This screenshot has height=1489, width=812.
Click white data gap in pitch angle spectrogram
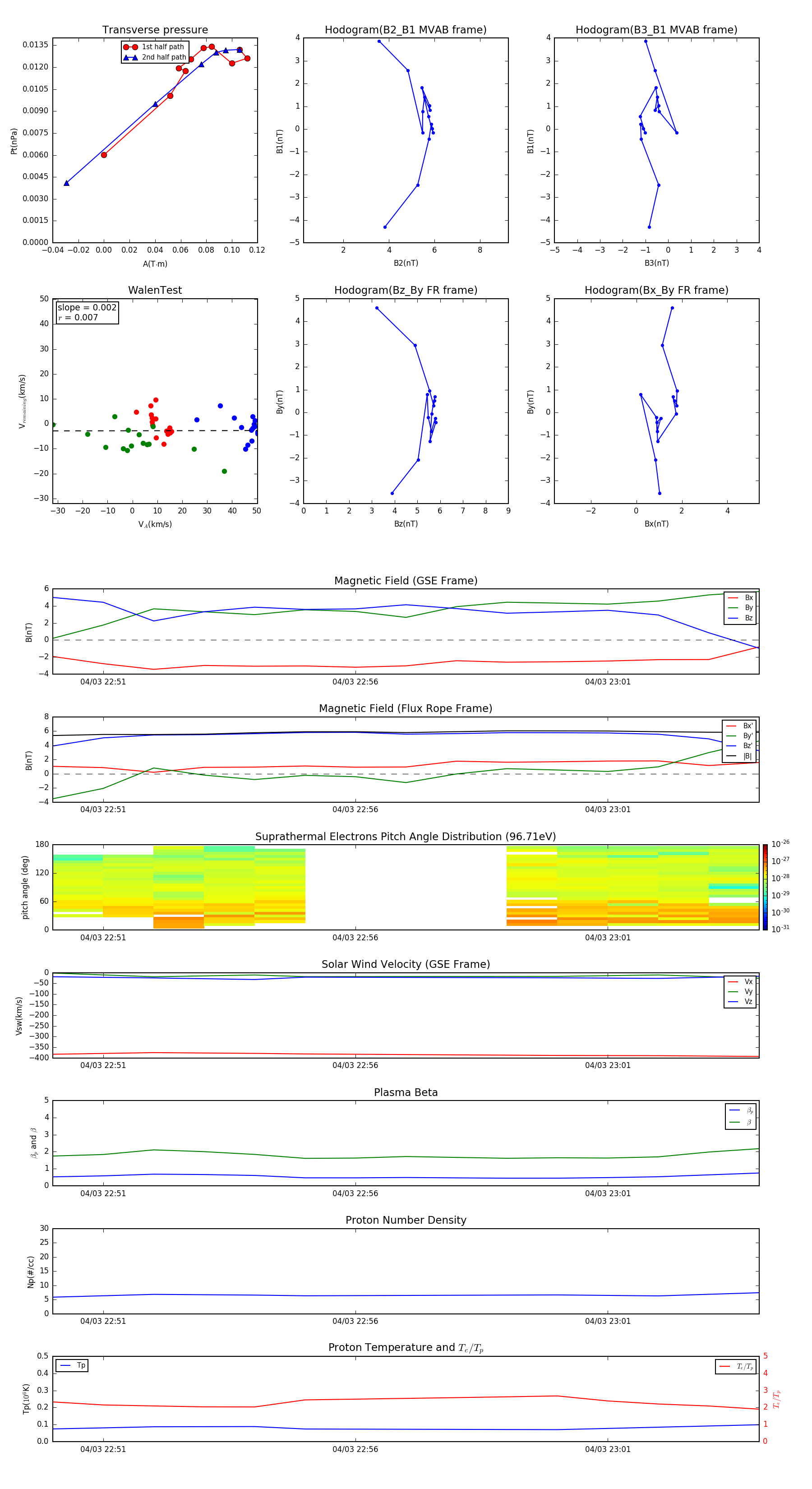405,887
